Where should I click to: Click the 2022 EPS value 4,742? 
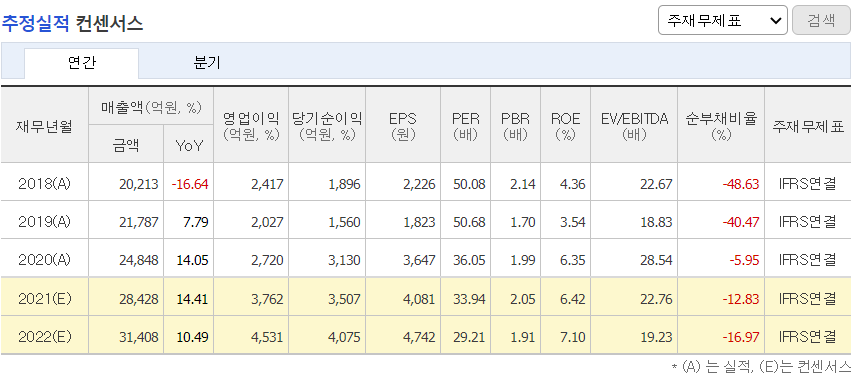[419, 337]
